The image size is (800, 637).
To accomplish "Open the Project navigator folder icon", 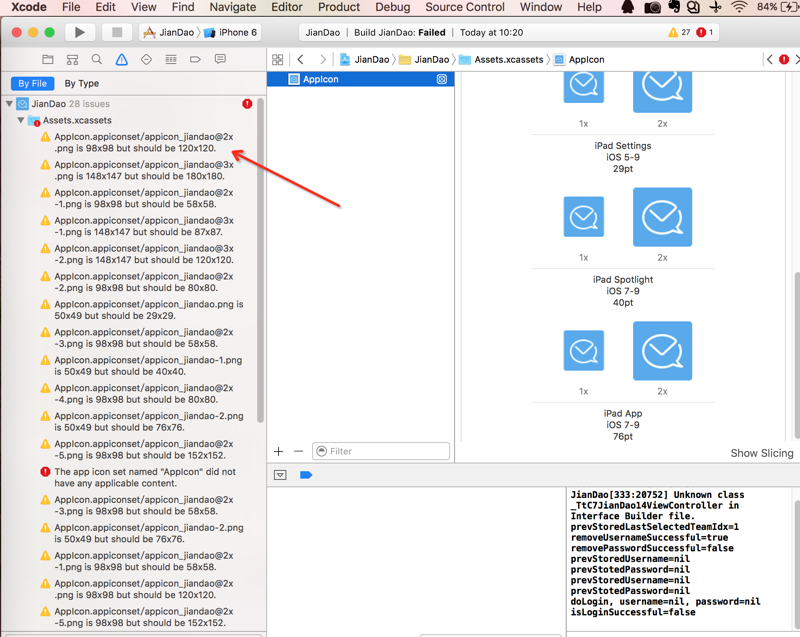I will [48, 60].
